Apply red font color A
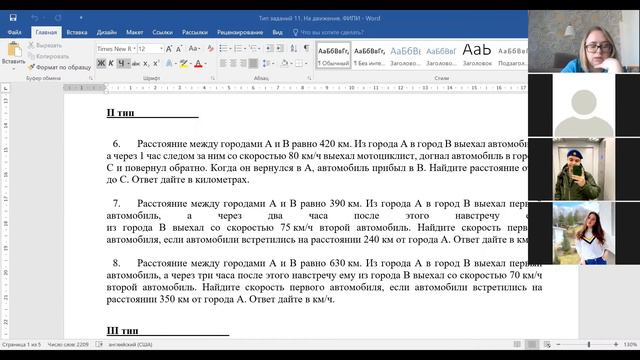This screenshot has height=360, width=640. (x=198, y=63)
